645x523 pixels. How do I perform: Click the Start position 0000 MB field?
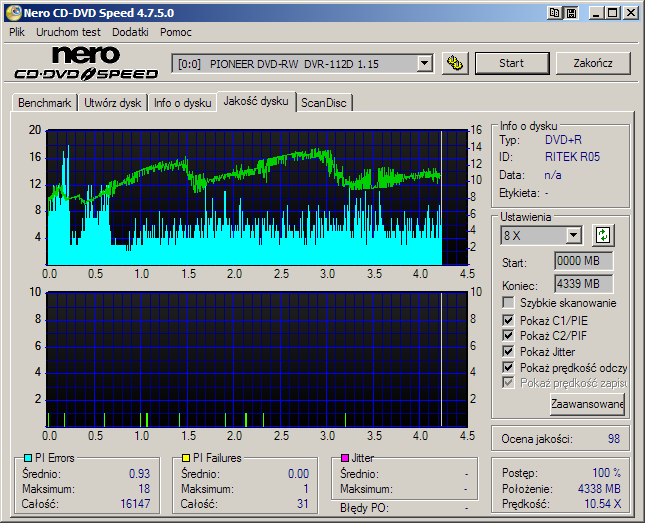coord(583,261)
